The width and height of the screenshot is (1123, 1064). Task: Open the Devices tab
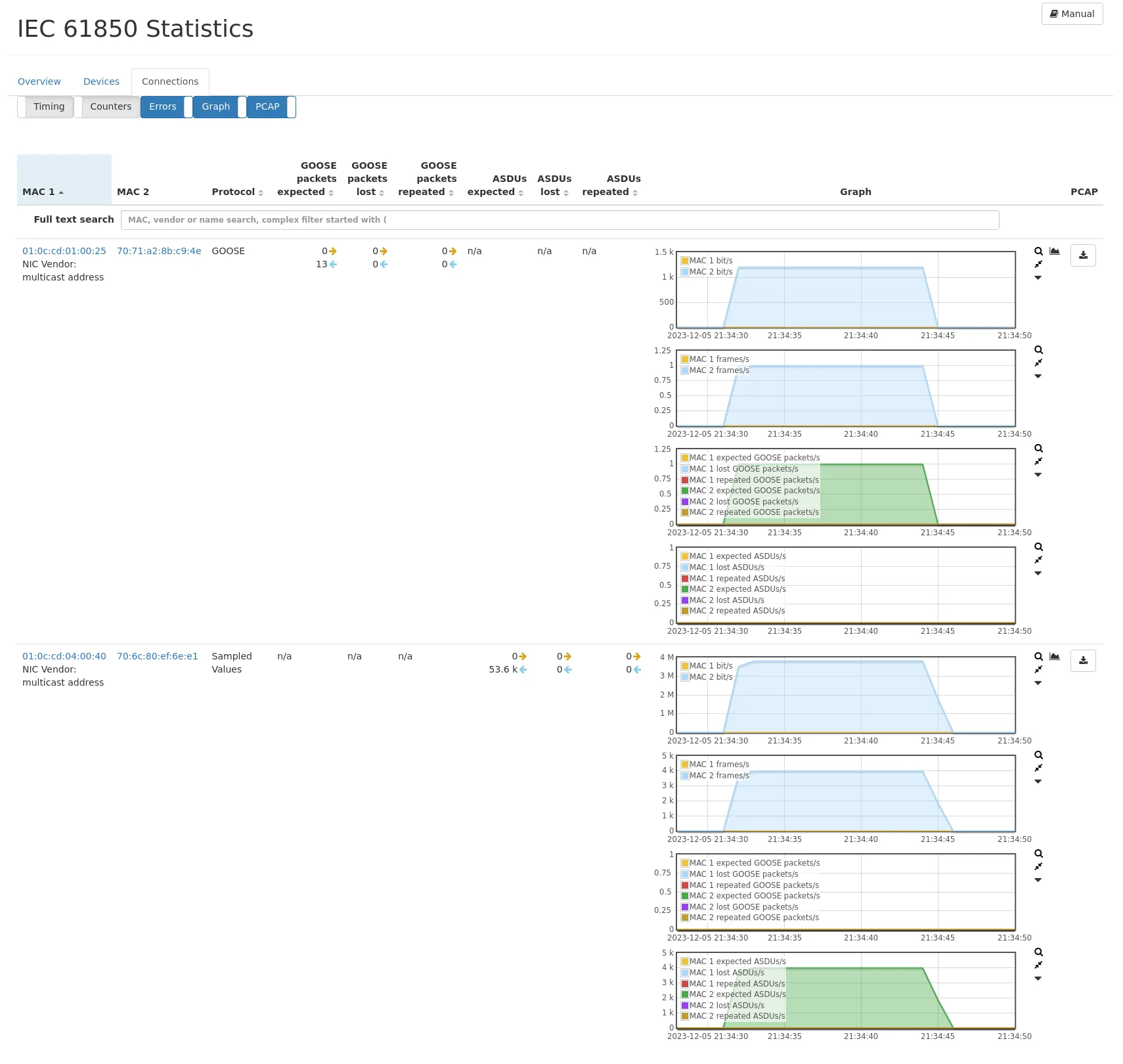[101, 81]
